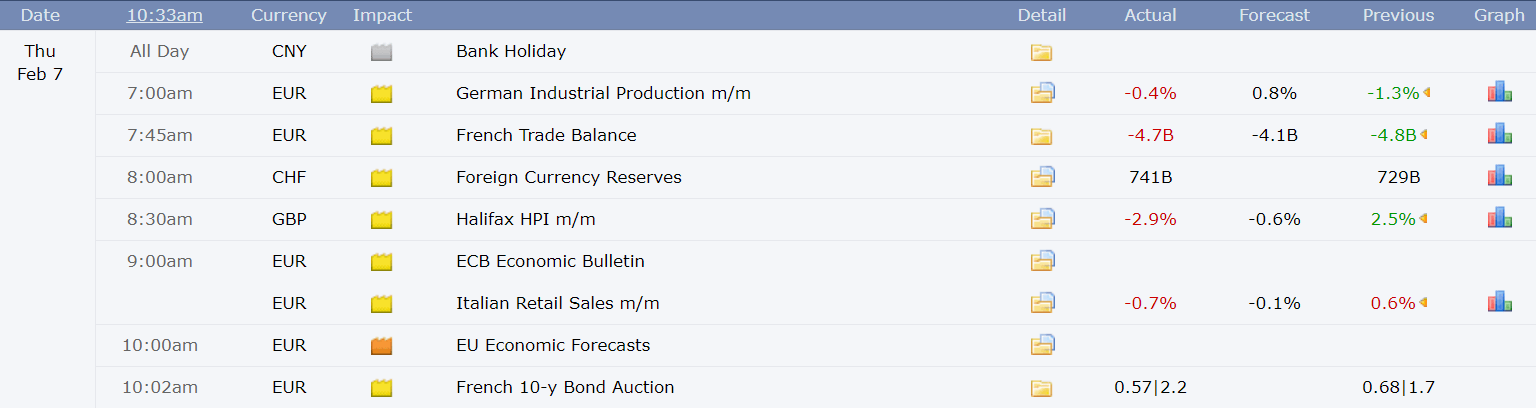Expand Foreign Currency Reserves detail folder
The image size is (1536, 408).
click(1042, 178)
